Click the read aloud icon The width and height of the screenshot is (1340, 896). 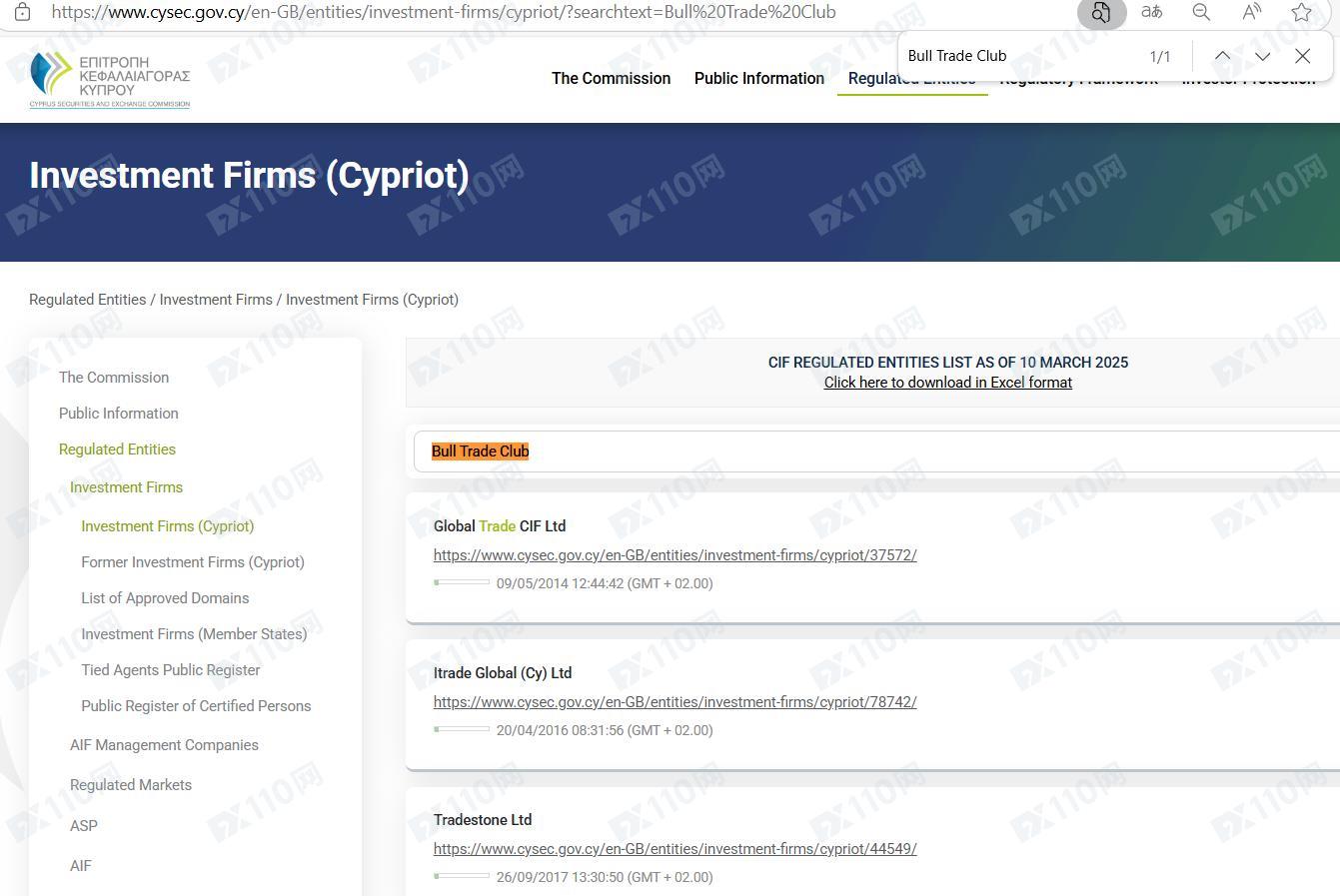click(x=1251, y=12)
